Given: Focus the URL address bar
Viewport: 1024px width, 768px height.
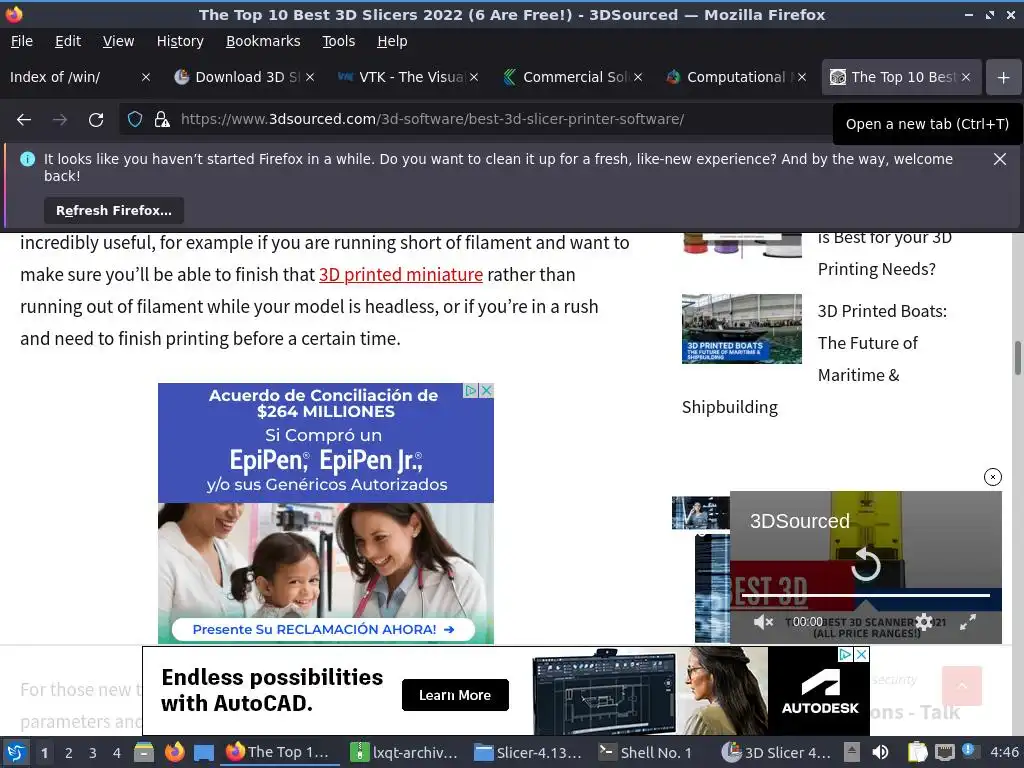Looking at the screenshot, I should click(x=431, y=120).
